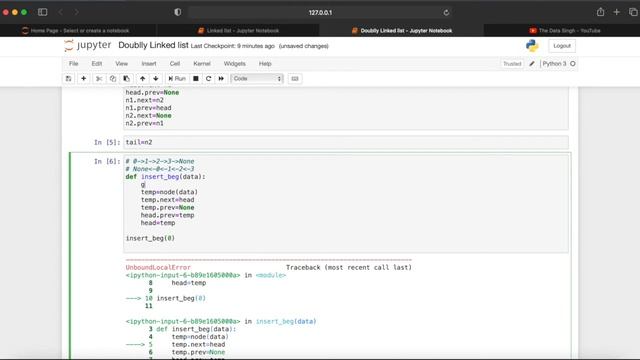This screenshot has width=640, height=360.
Task: Click the Jupyter logo
Action: click(88, 45)
